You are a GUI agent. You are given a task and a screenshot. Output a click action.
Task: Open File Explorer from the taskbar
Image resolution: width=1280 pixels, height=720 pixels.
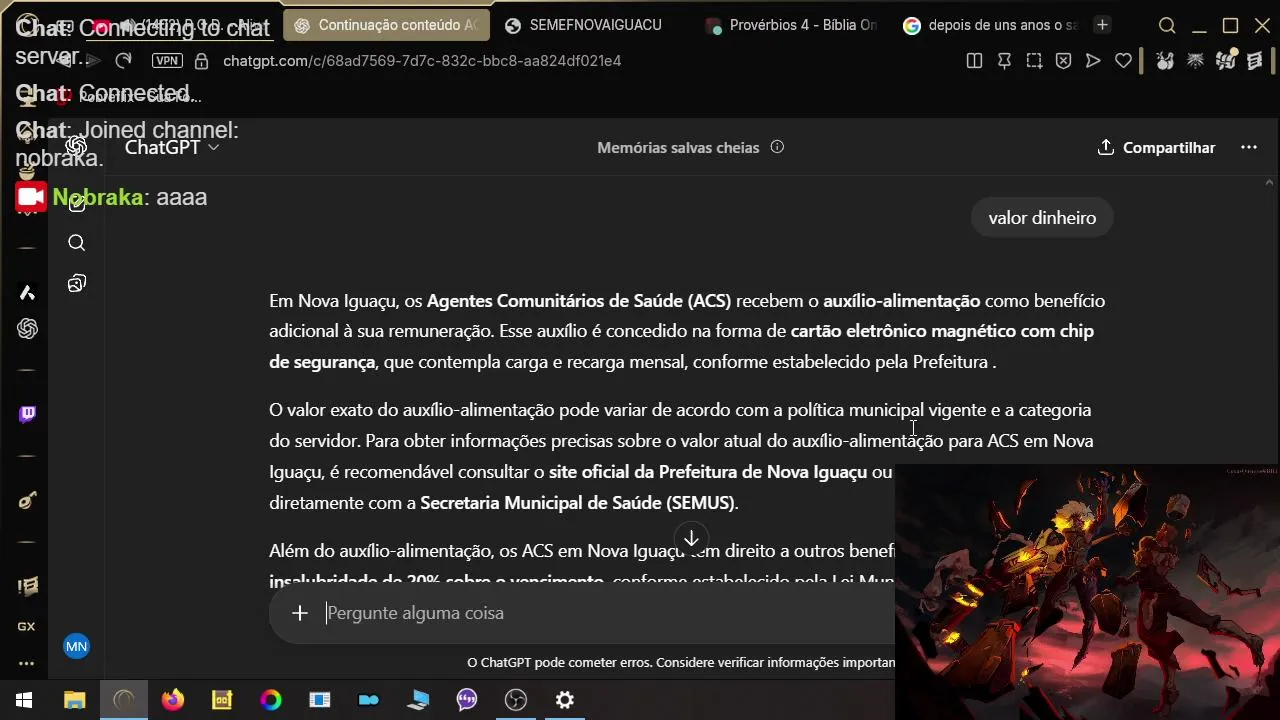(75, 700)
